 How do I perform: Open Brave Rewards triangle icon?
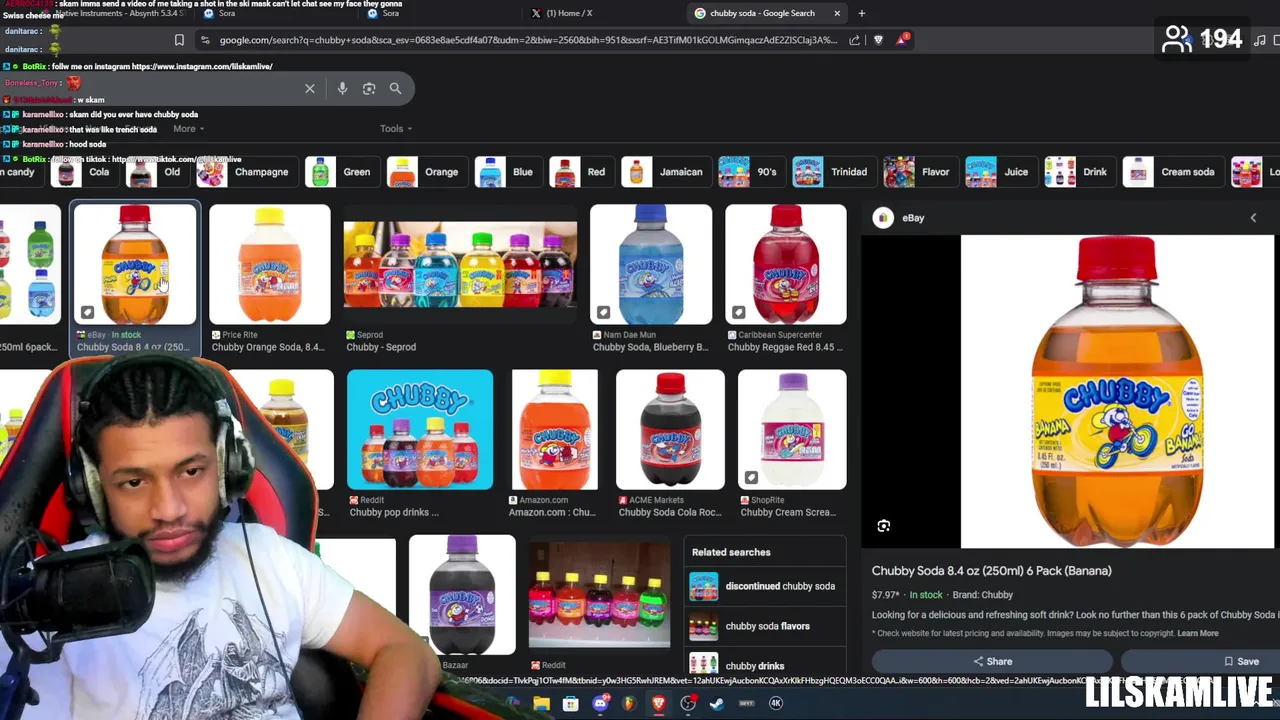(x=903, y=40)
